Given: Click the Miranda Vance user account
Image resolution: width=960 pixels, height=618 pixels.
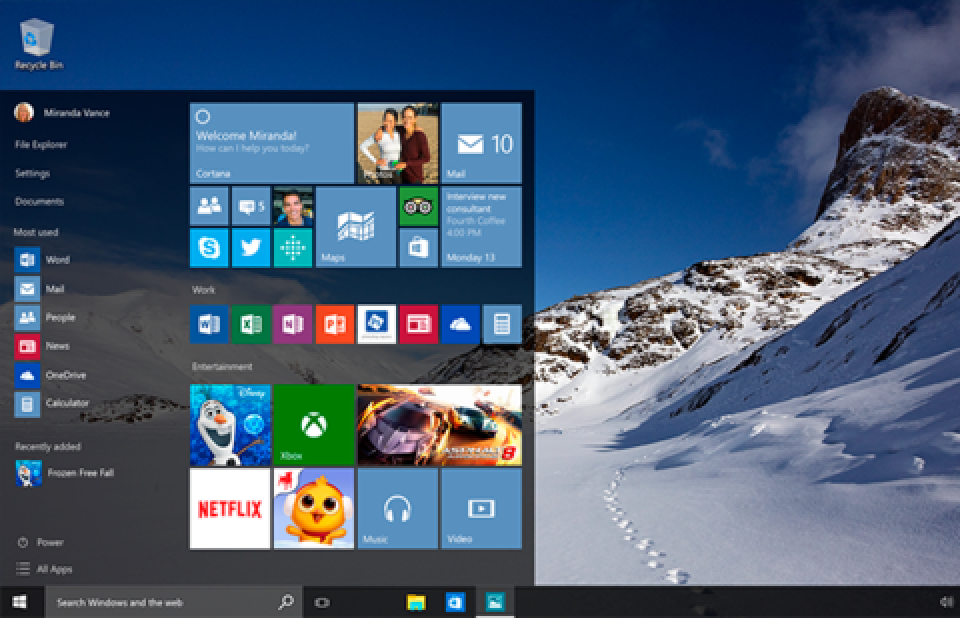Looking at the screenshot, I should [62, 113].
